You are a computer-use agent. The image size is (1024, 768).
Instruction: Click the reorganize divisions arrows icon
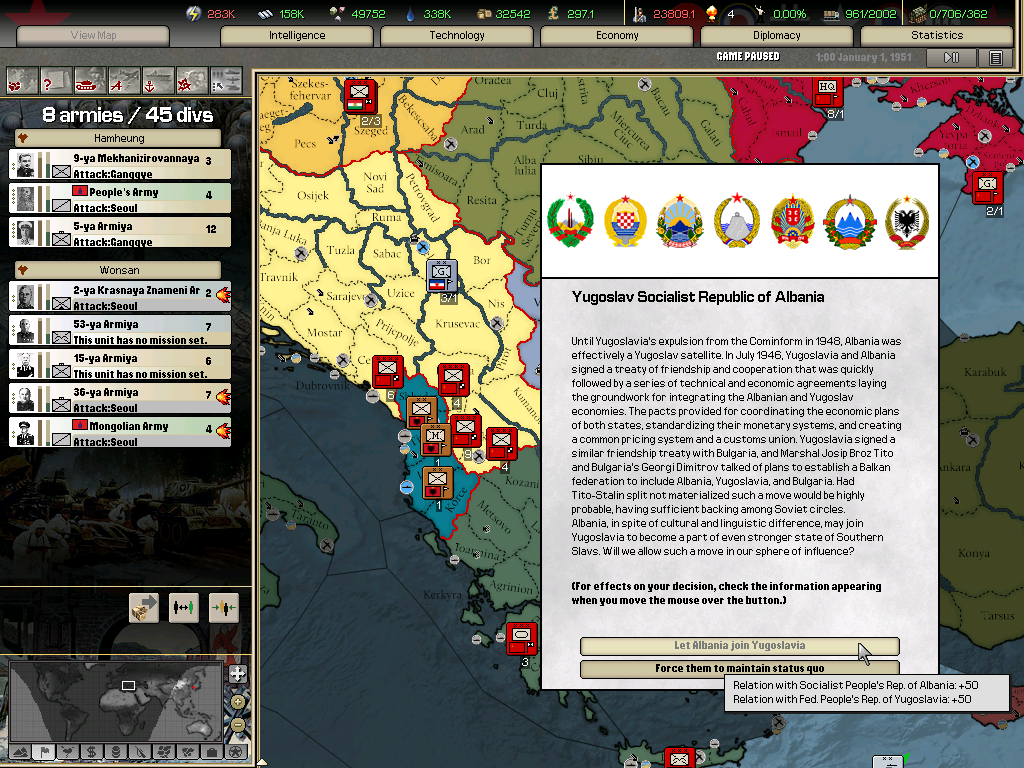point(184,608)
